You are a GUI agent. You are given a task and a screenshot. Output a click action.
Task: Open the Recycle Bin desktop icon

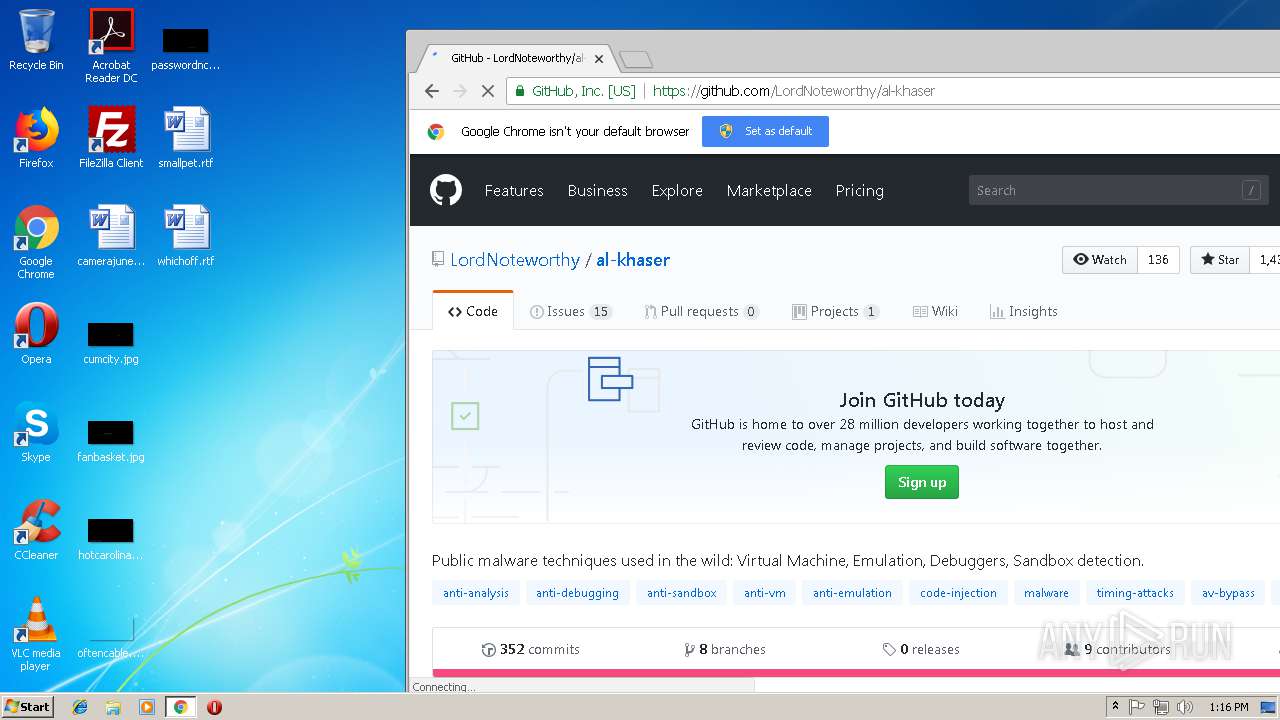[x=36, y=40]
